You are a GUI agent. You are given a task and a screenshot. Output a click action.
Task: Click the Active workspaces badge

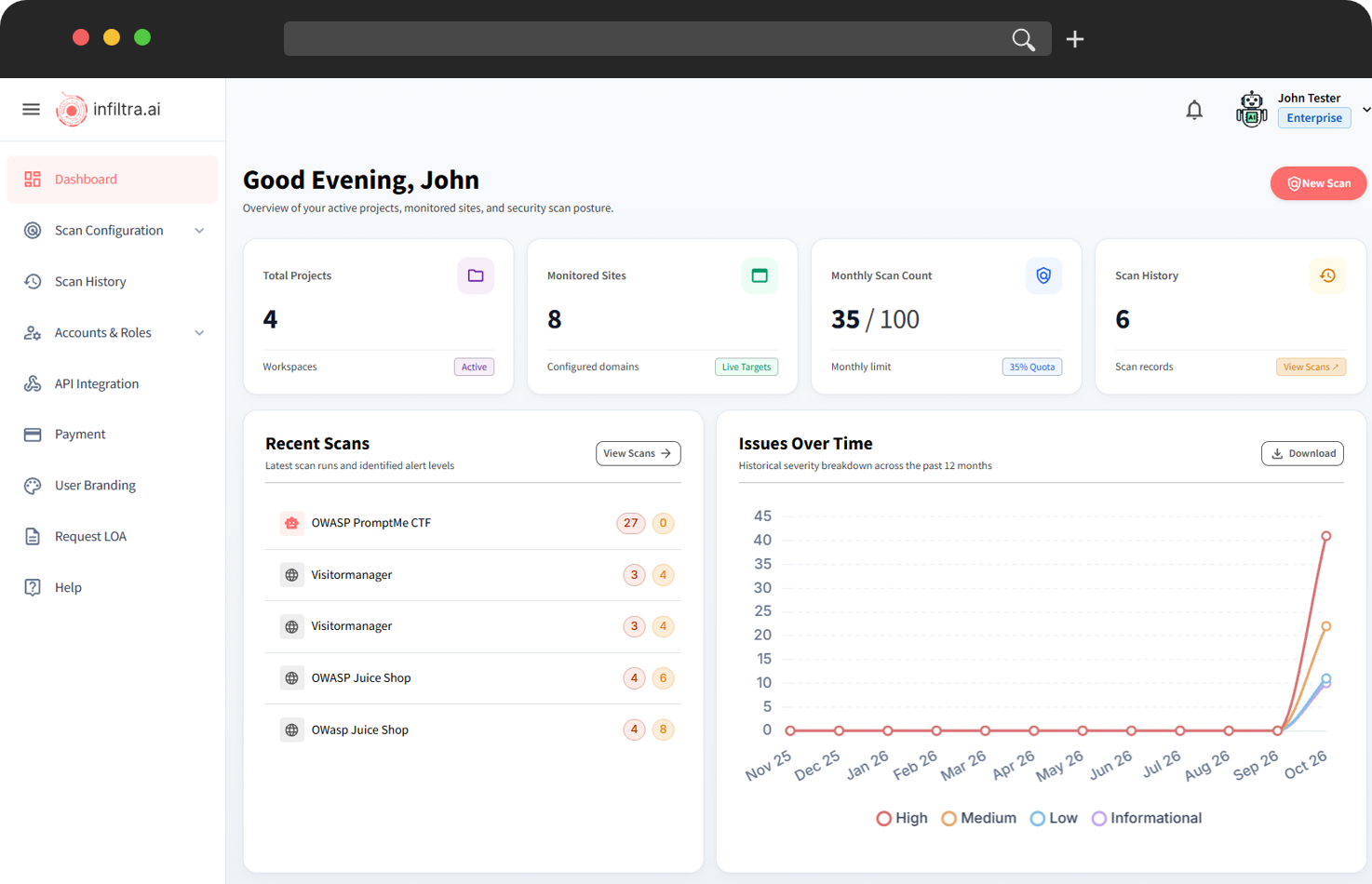pos(474,367)
